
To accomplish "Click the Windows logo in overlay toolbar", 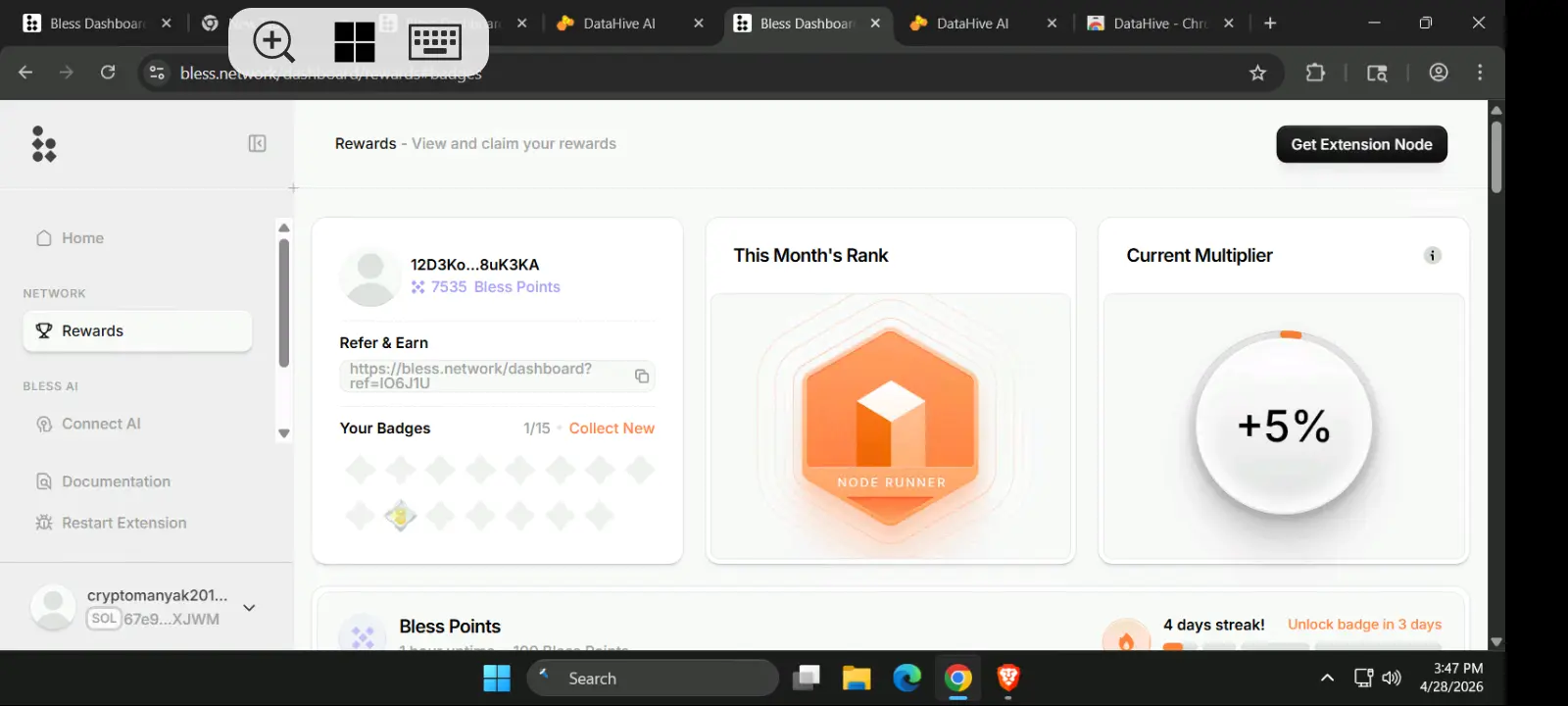I will (354, 42).
